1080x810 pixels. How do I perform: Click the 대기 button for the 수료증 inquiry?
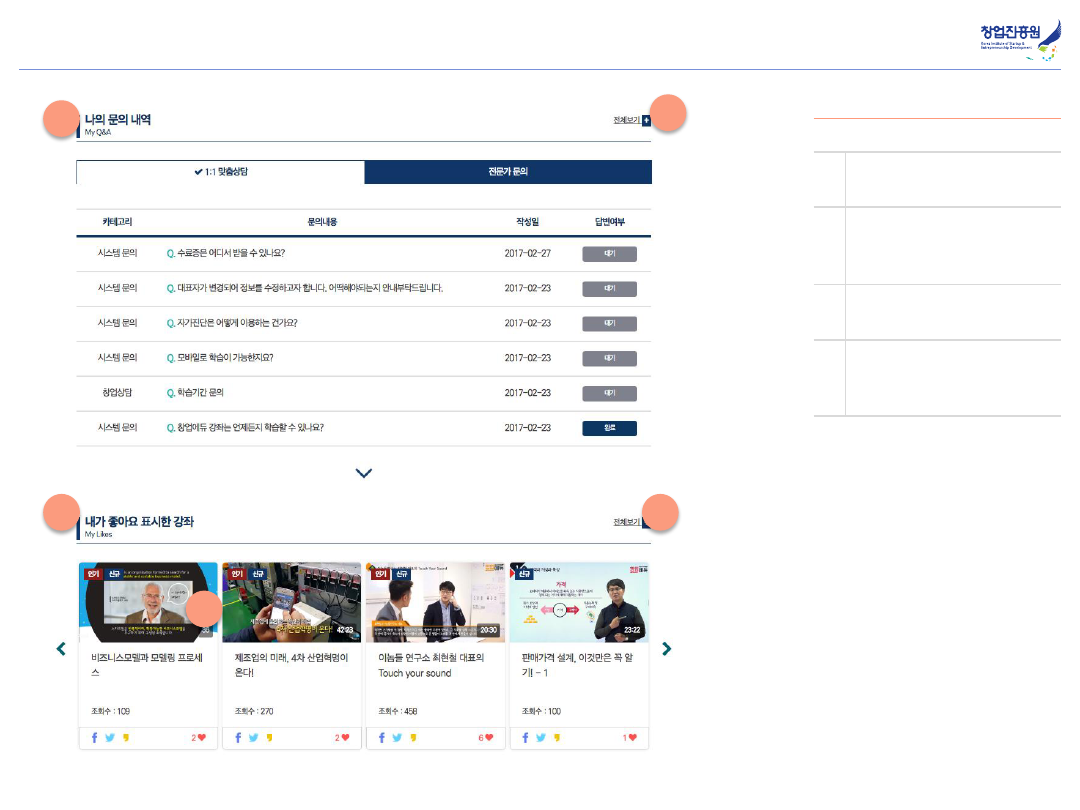[609, 254]
